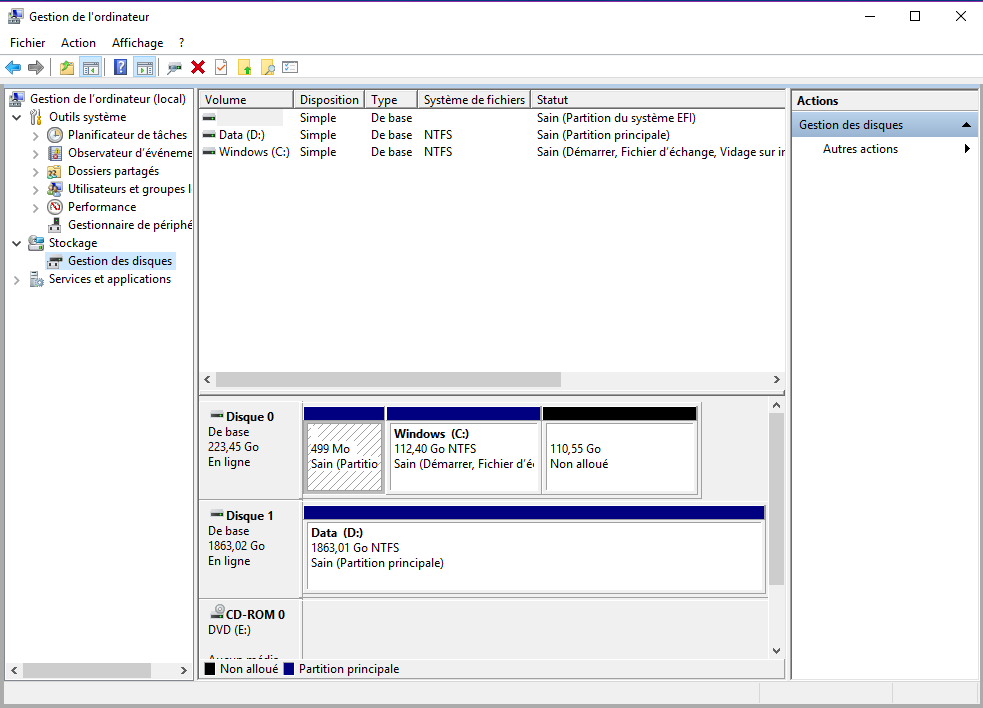Expand Observateur d'événements node
This screenshot has height=708, width=983.
[35, 154]
